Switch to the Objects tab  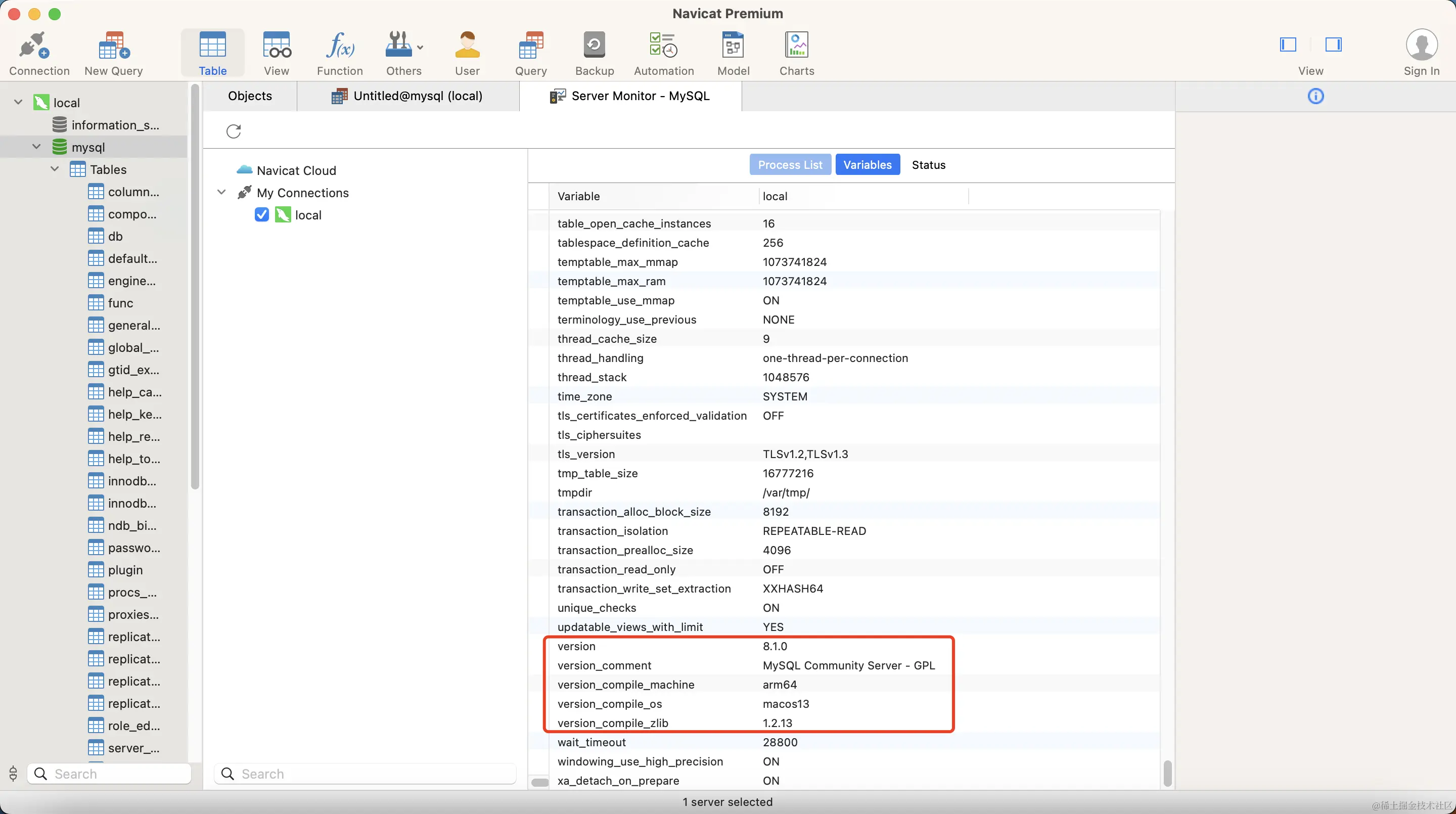(250, 96)
